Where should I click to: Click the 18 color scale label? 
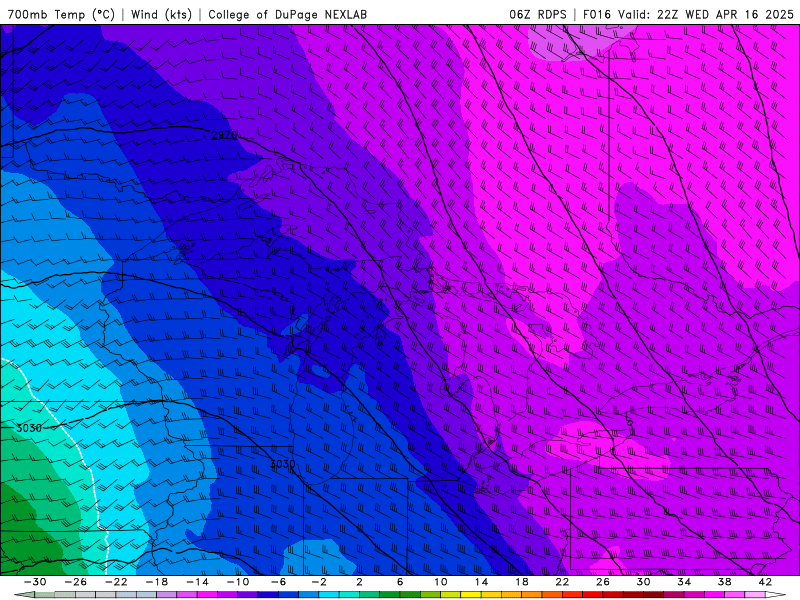tap(521, 582)
